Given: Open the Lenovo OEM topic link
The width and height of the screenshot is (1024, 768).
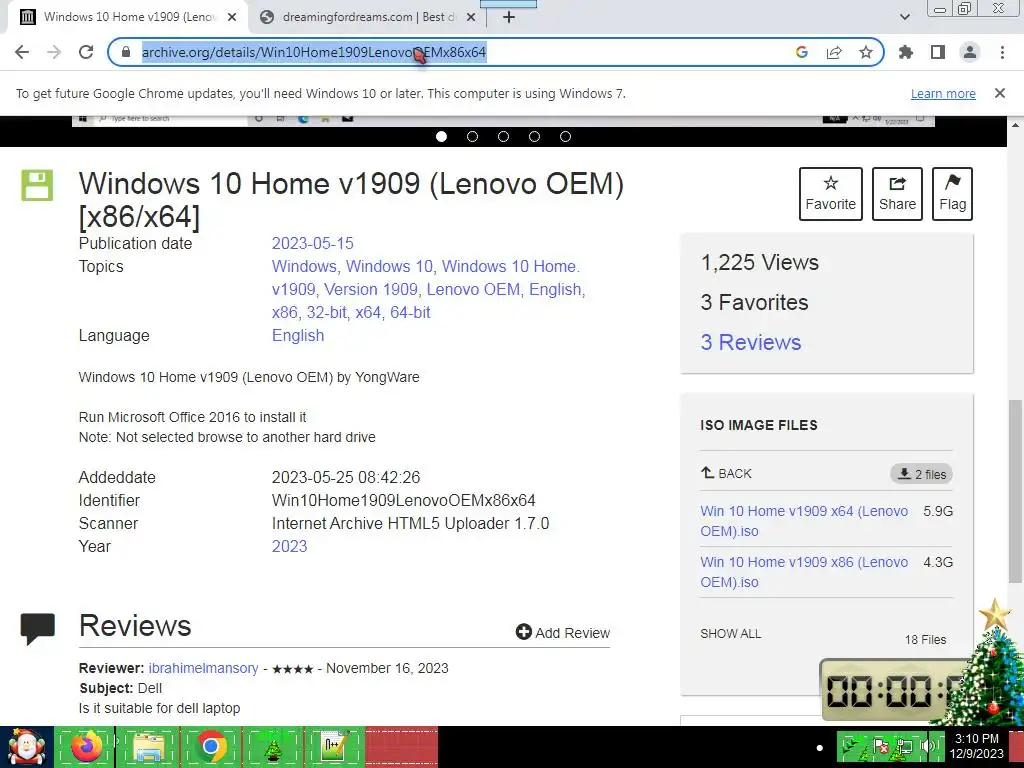Looking at the screenshot, I should tap(473, 289).
